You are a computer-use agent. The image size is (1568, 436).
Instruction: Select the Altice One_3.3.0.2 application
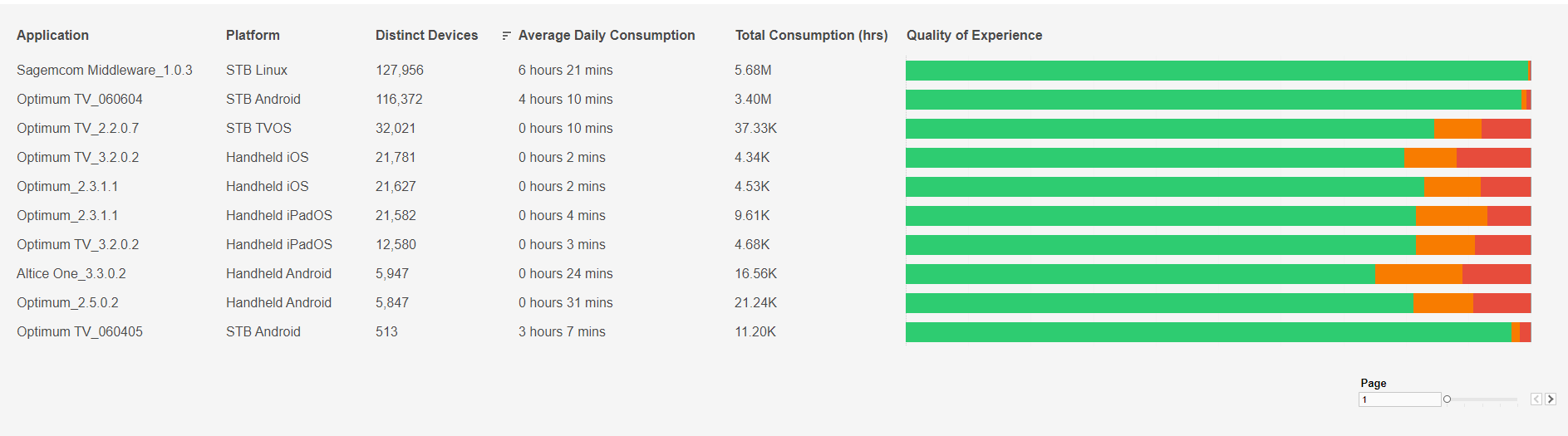click(x=71, y=274)
